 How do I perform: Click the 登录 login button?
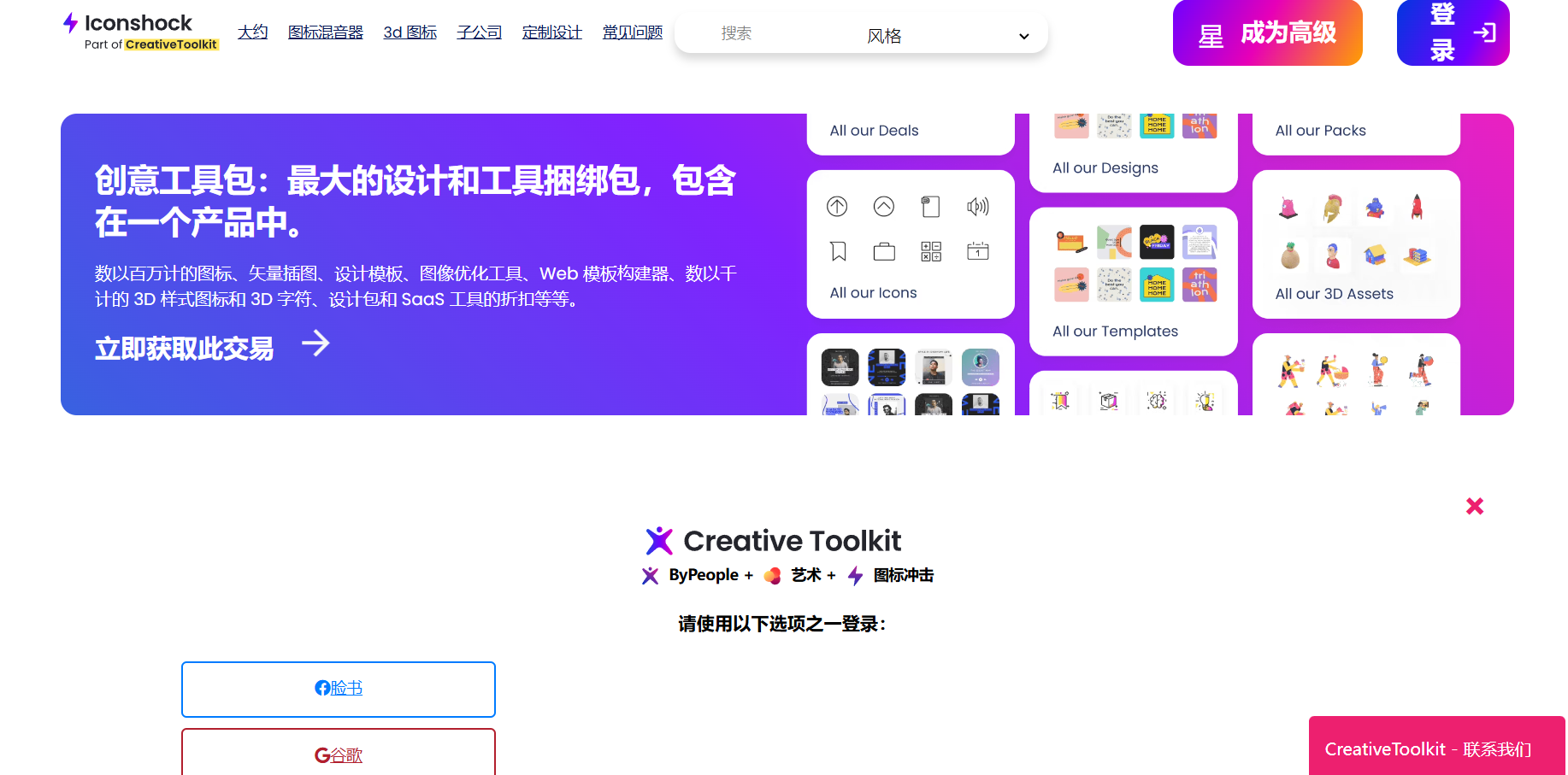click(x=1453, y=32)
